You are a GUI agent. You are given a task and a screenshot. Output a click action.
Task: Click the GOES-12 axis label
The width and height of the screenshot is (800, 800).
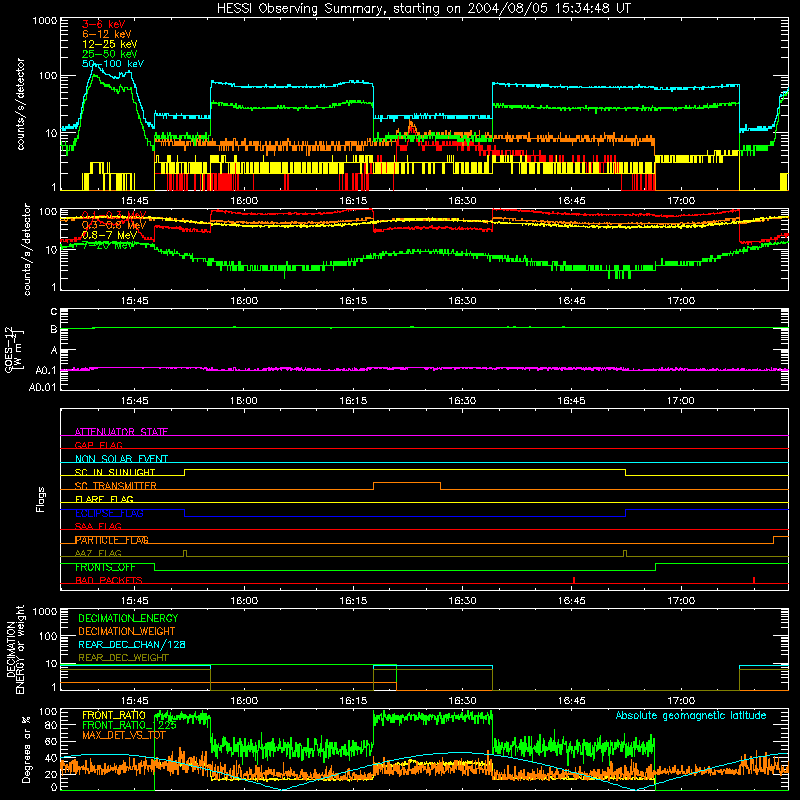tap(13, 349)
